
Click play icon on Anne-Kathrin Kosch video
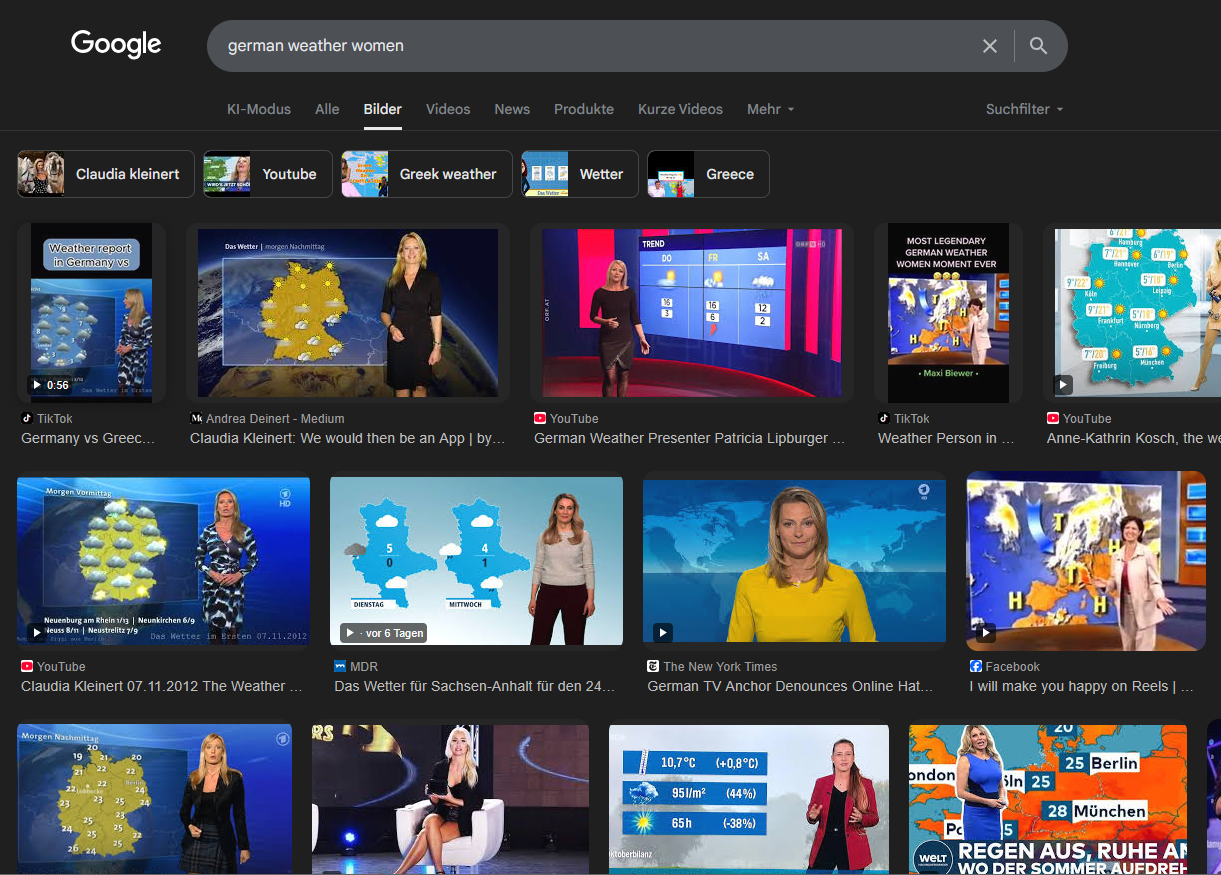point(1063,385)
